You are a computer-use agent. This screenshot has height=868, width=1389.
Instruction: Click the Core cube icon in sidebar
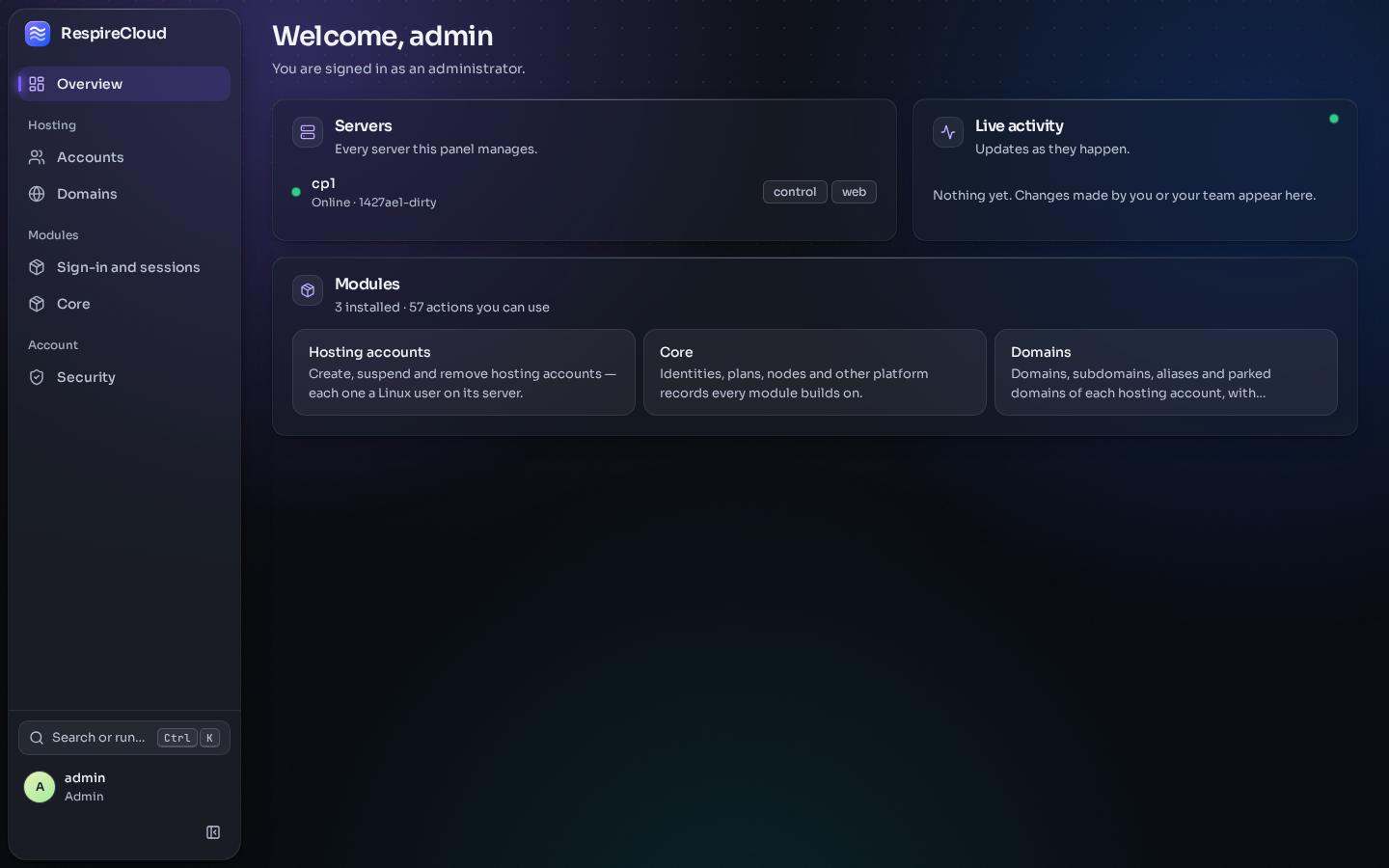pos(37,304)
